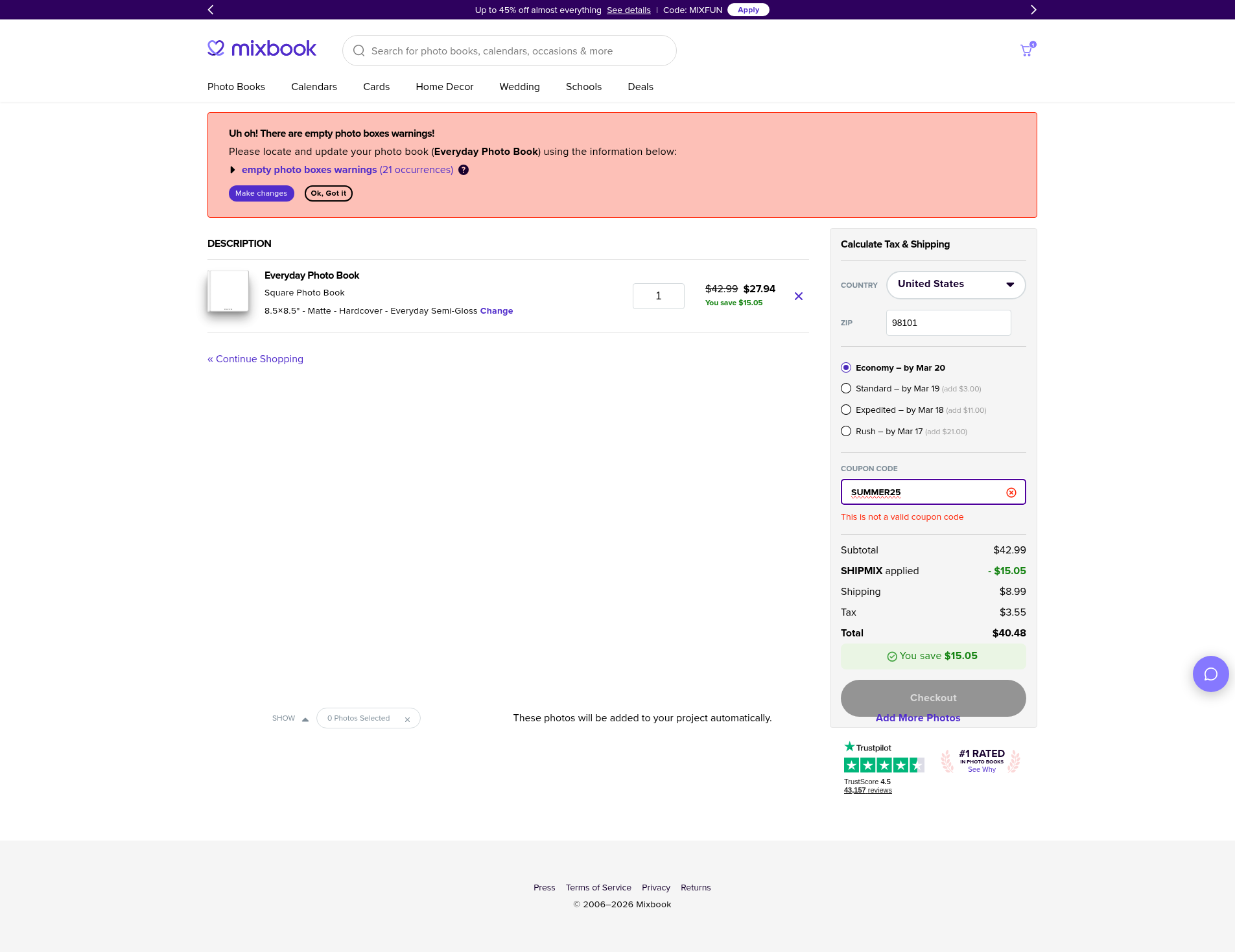Advance to next promo banner arrow
The width and height of the screenshot is (1235, 952).
point(1033,10)
